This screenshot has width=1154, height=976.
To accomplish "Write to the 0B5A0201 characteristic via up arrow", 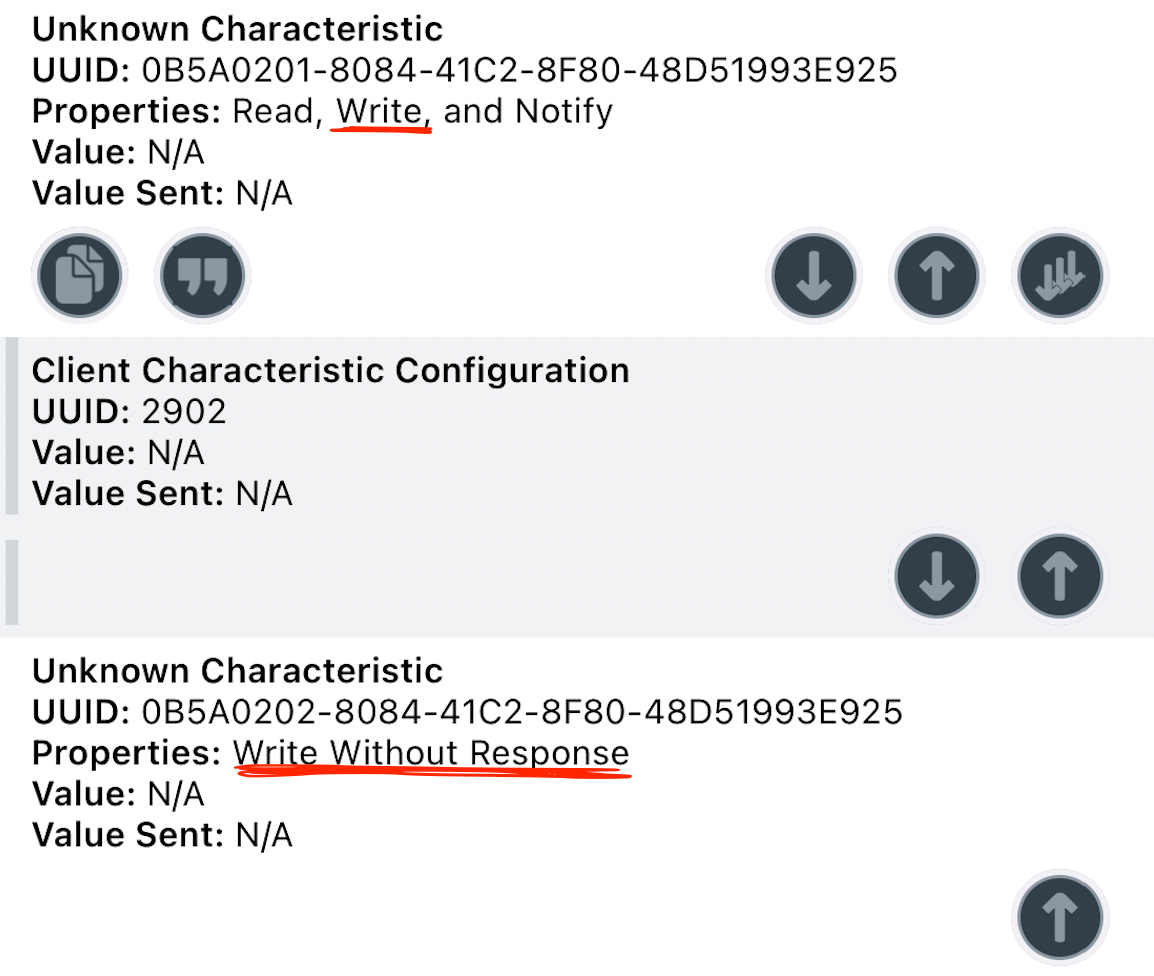I will point(936,275).
